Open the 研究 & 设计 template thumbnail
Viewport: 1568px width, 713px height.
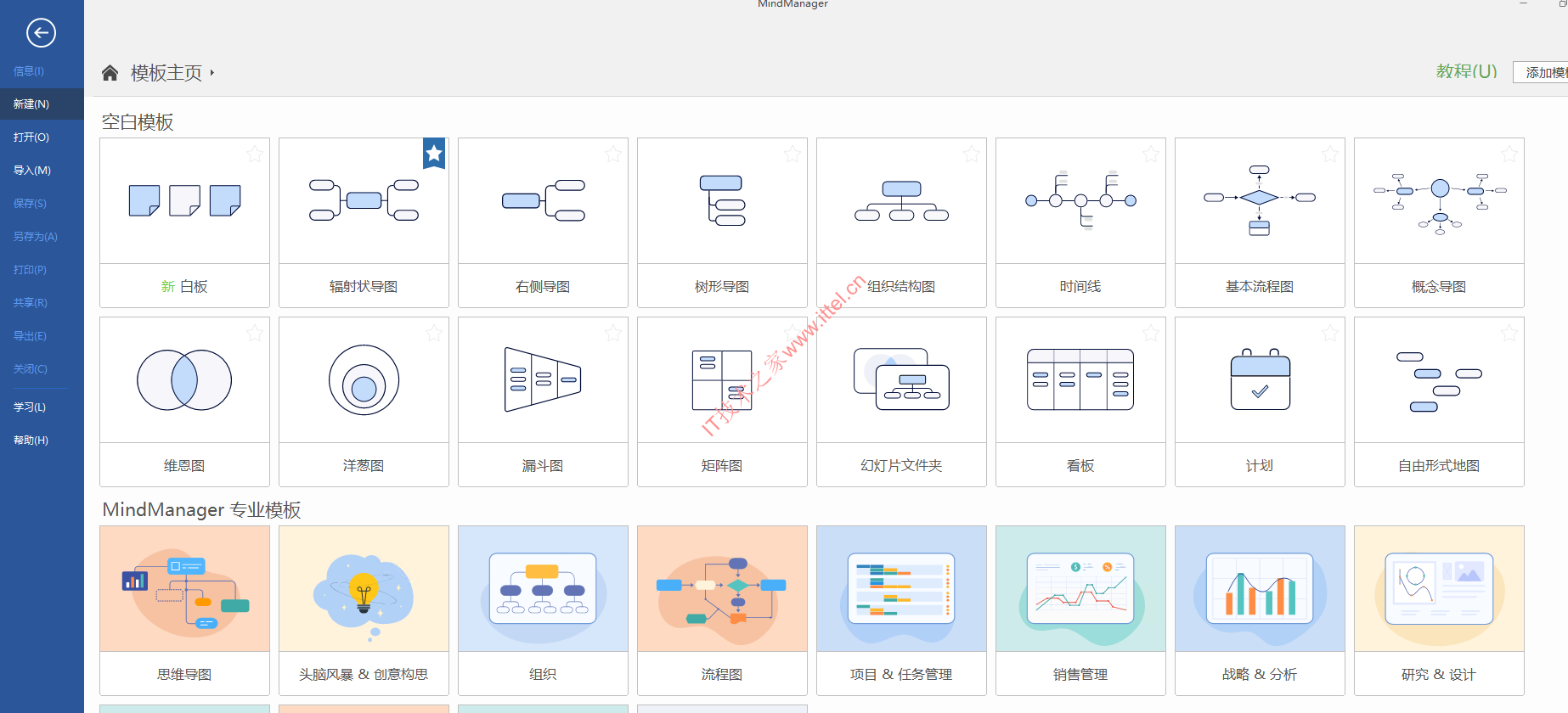point(1439,589)
